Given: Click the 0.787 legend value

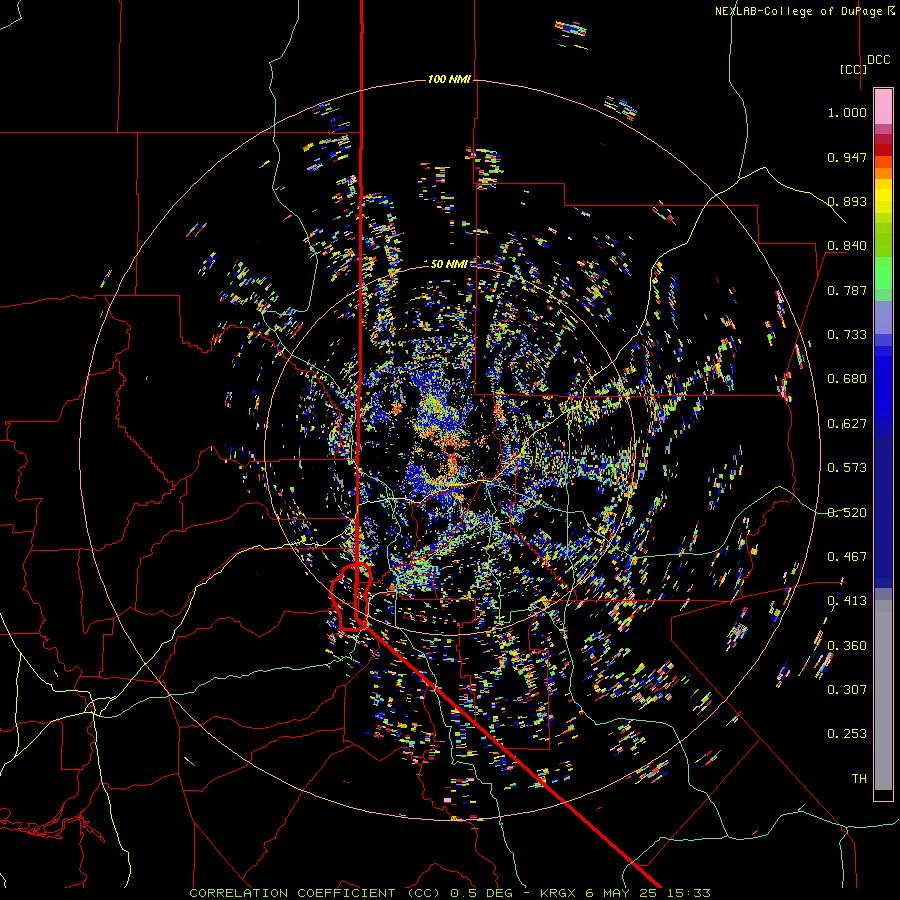Looking at the screenshot, I should pyautogui.click(x=847, y=290).
